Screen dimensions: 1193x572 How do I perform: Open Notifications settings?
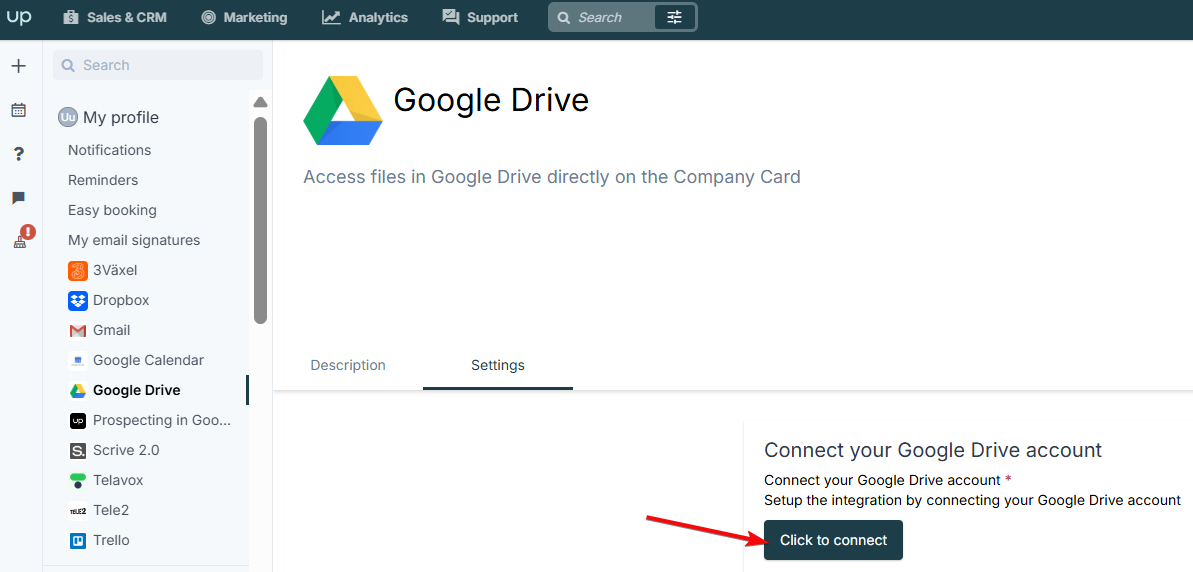click(x=110, y=151)
